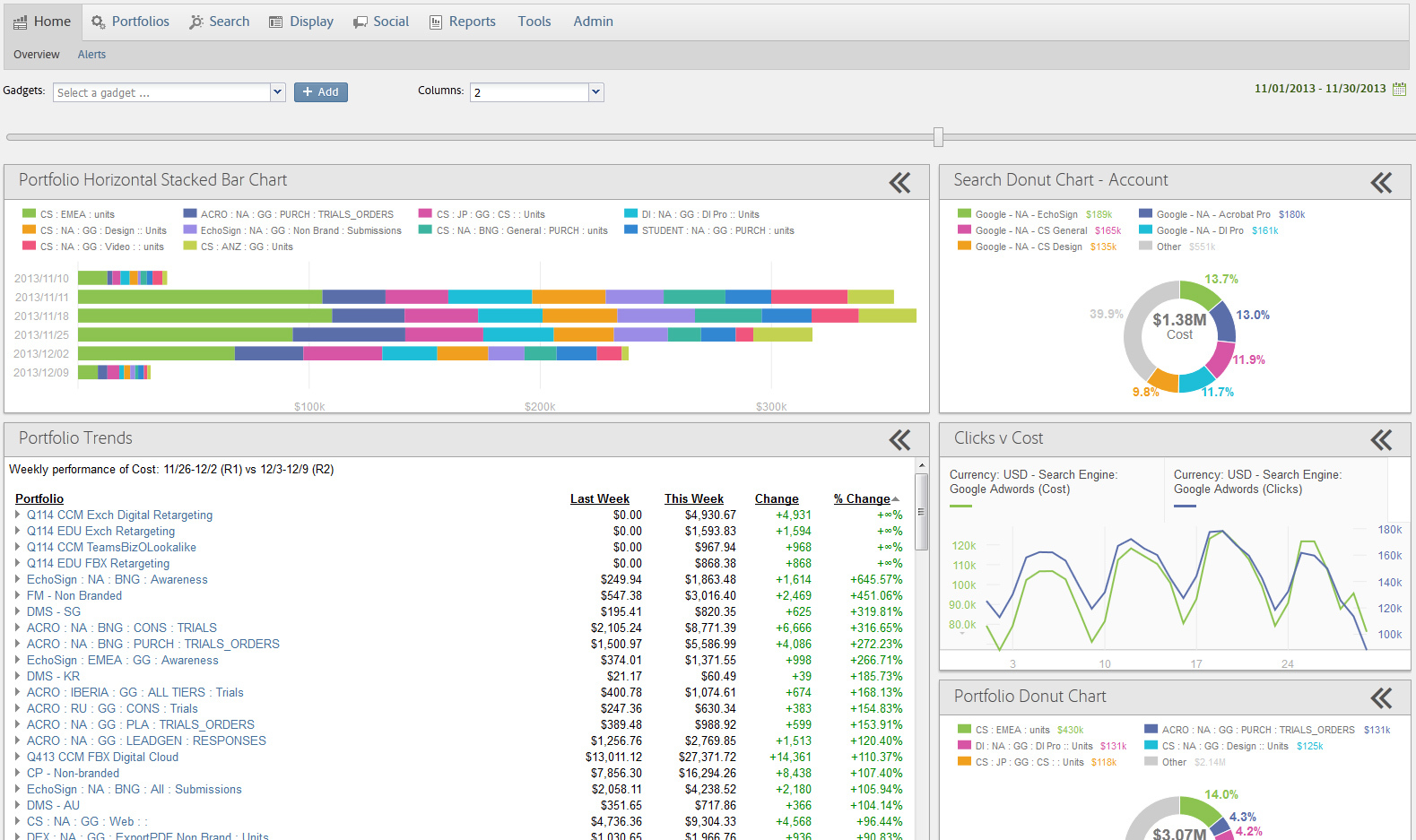1416x840 pixels.
Task: Expand Q114 EDU Exch Retargeting row
Action: tap(18, 531)
